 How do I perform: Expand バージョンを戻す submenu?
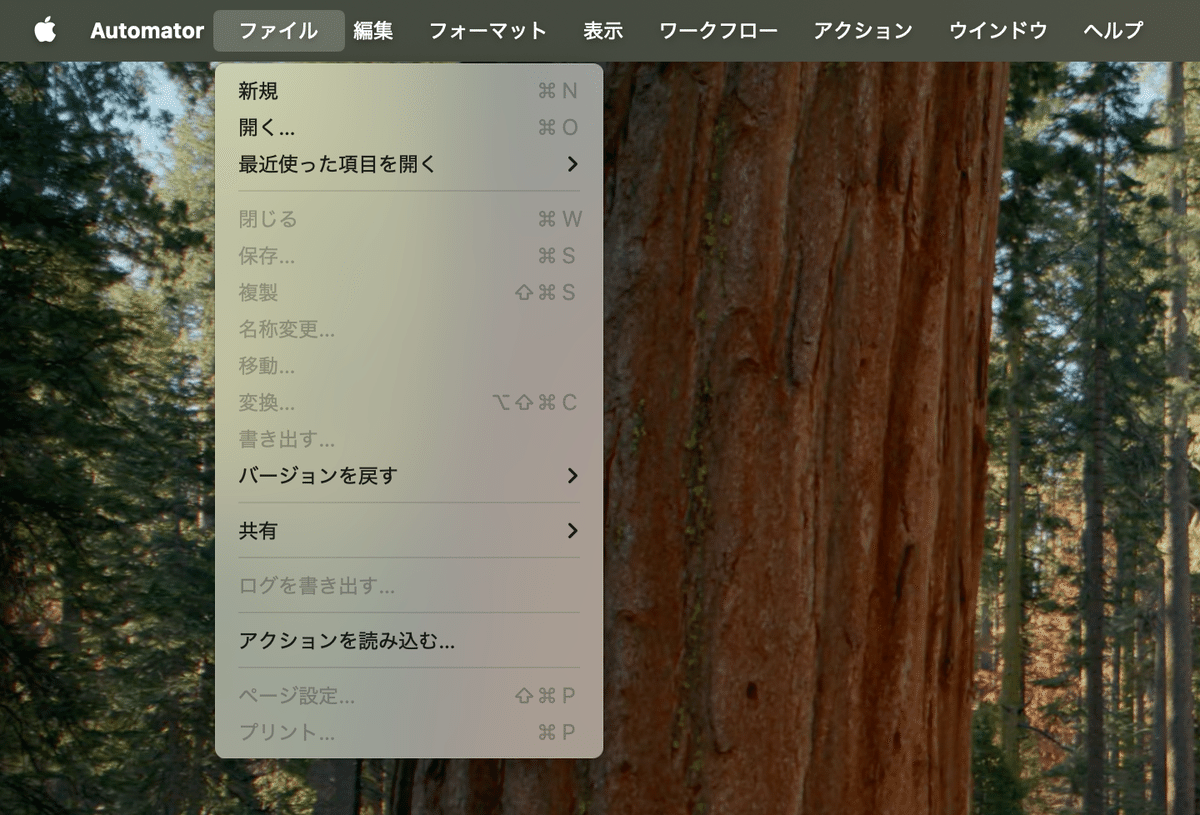(409, 475)
